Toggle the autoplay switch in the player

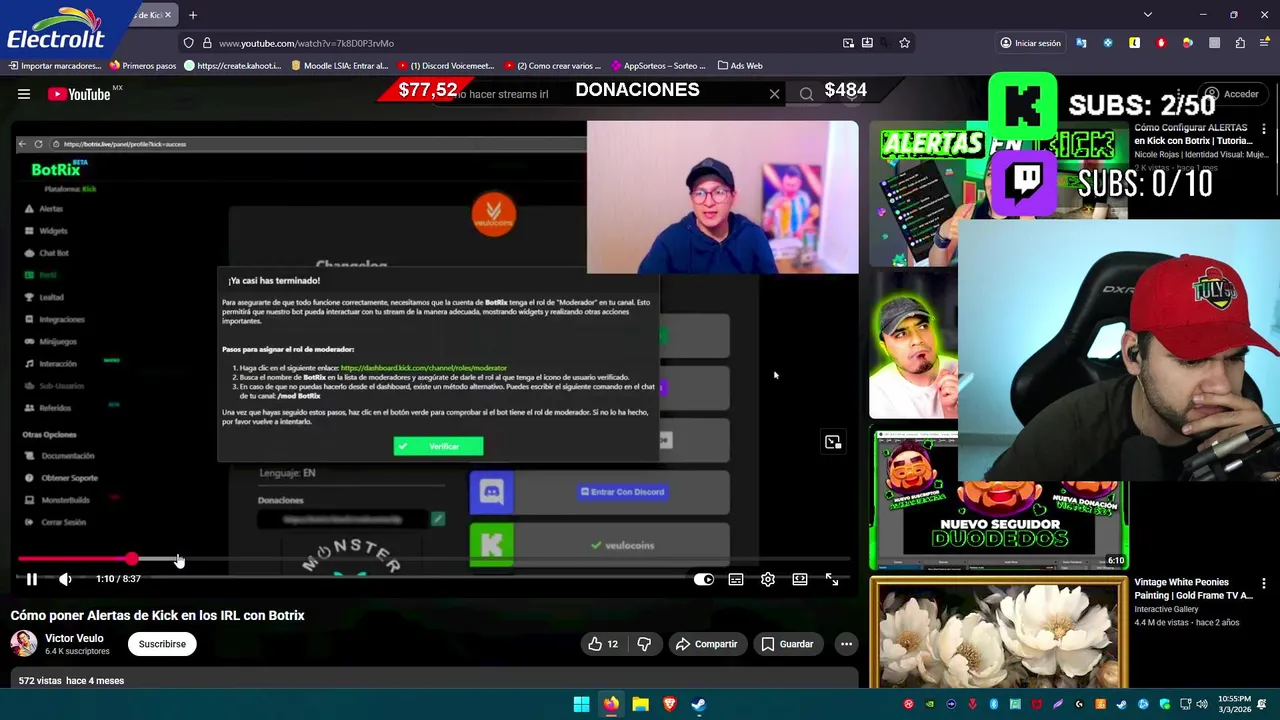704,579
